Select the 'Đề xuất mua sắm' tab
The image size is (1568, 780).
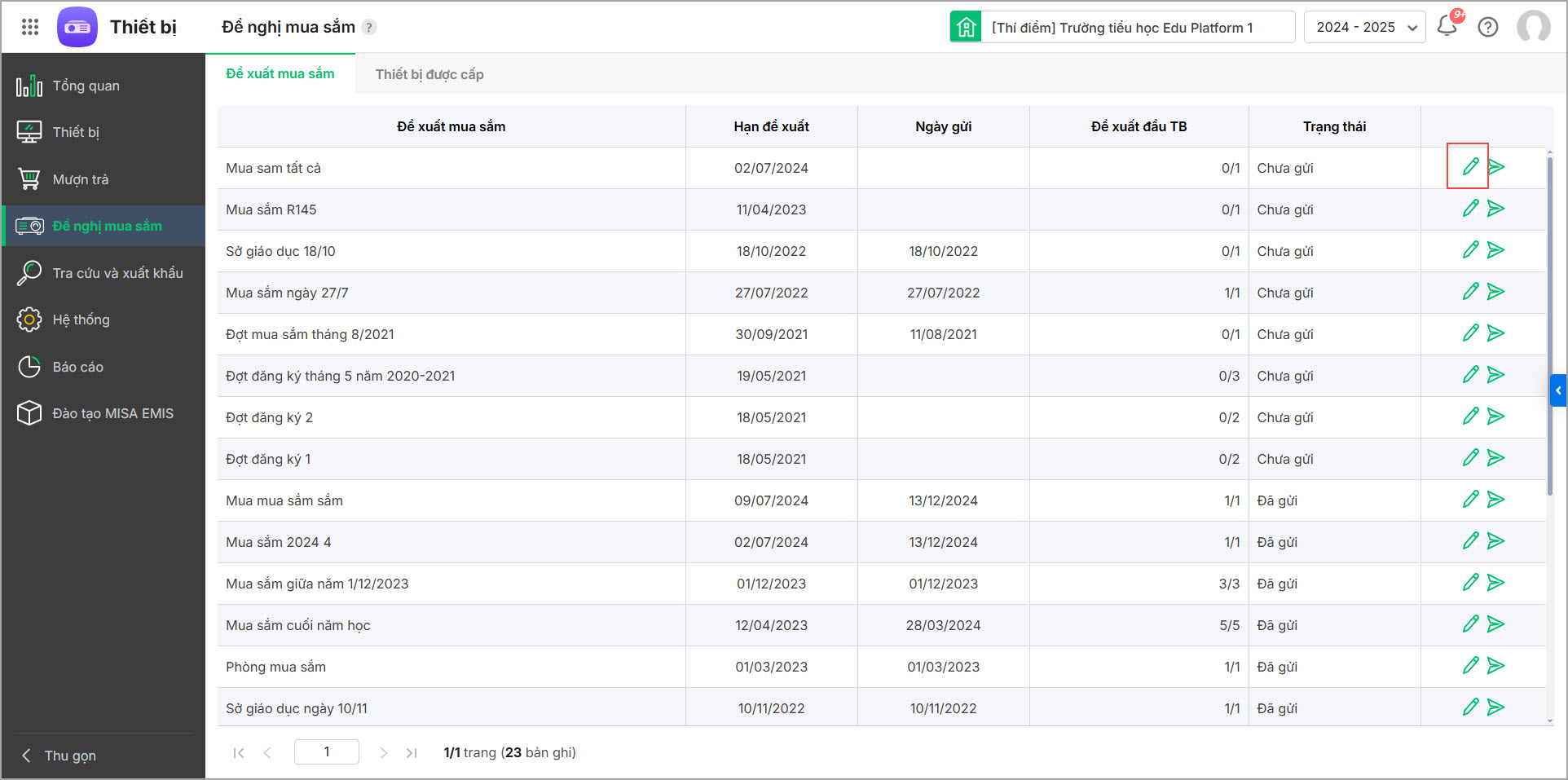pos(280,73)
